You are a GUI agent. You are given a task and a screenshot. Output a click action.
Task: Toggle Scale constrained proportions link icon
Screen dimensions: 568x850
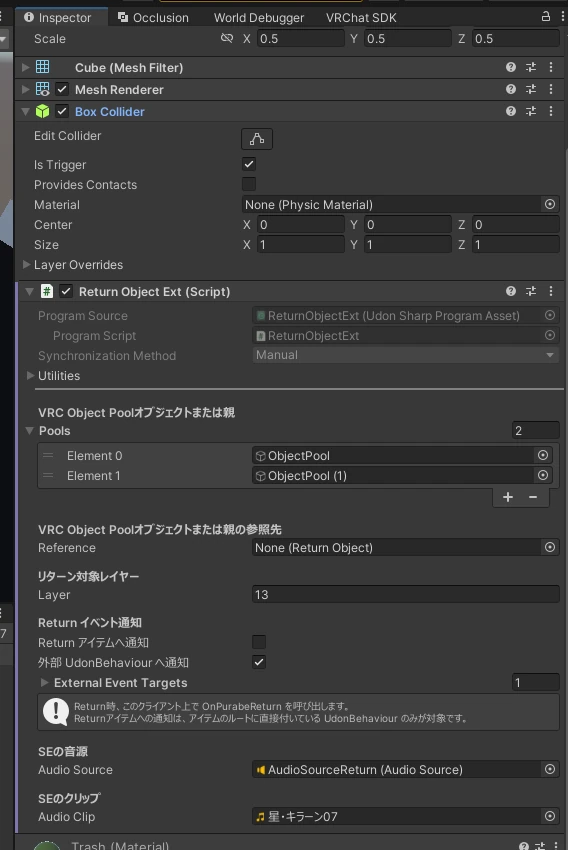point(227,38)
